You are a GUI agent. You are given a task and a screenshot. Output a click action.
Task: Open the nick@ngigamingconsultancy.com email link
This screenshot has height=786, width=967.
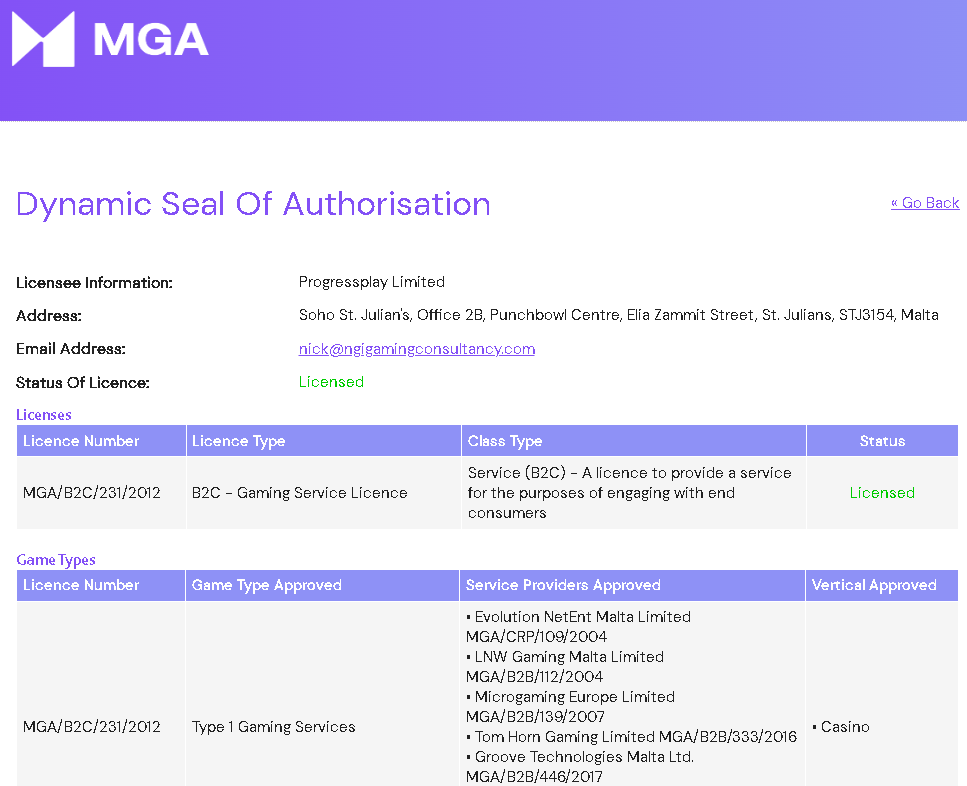point(417,349)
